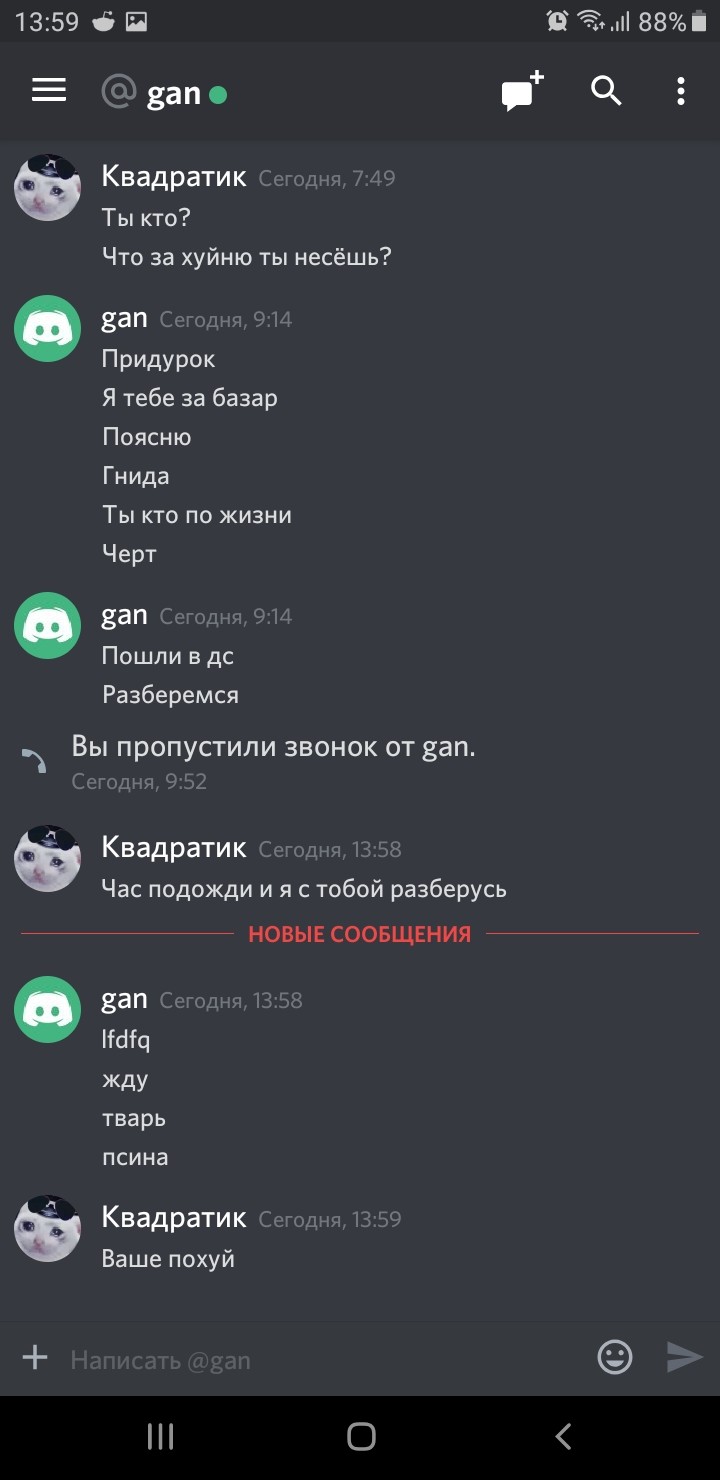Tap the message Ваше похуй

tap(168, 1258)
